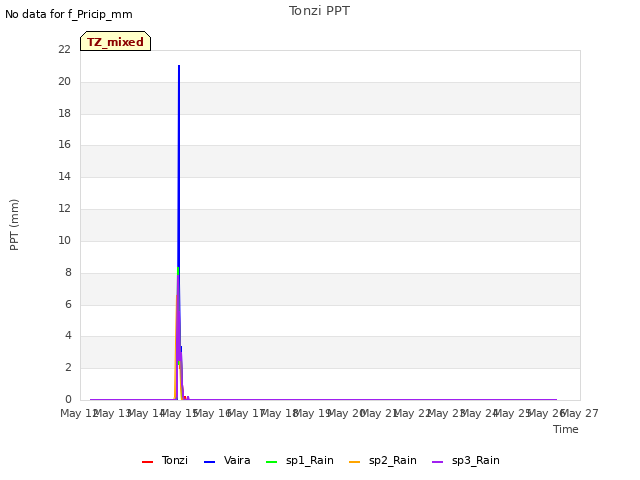Click the red Tonzi legend swatch
Viewport: 640px width, 480px height.
tap(147, 462)
